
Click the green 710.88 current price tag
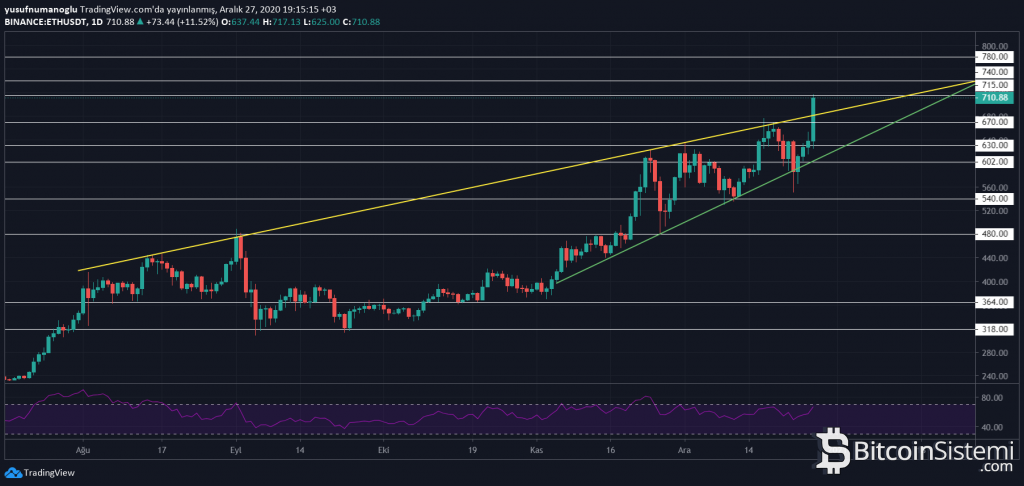point(994,97)
